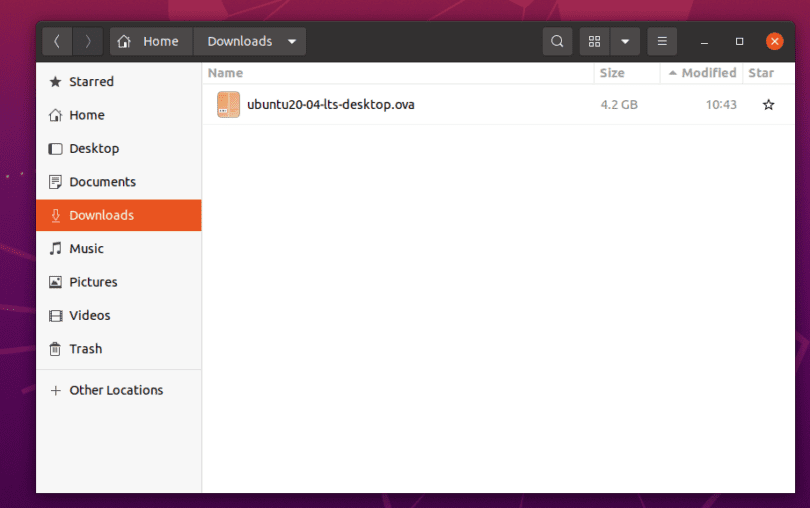Click the ubuntu20-04-lts-desktop.ova file icon

[x=228, y=104]
